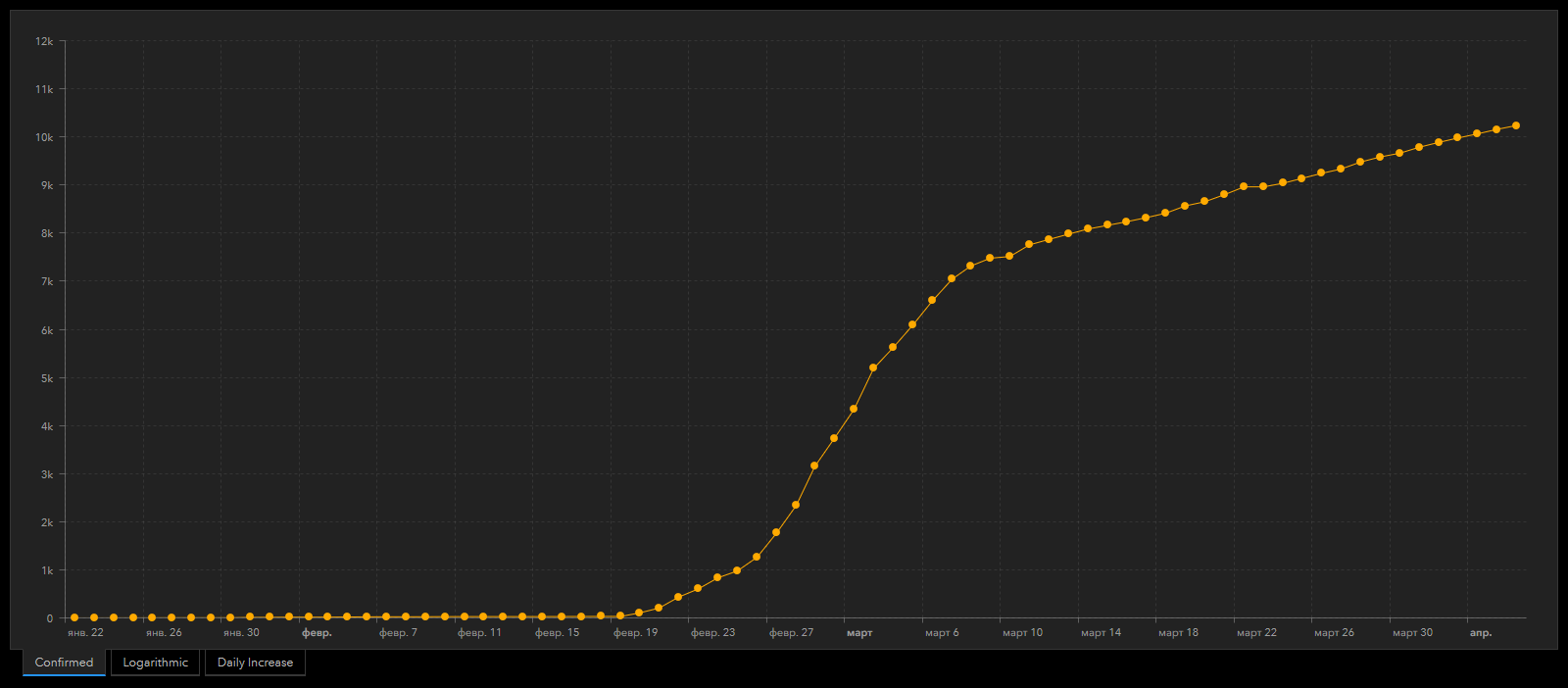The width and height of the screenshot is (1568, 688).
Task: Click the 'март 18' date label
Action: 1178,633
